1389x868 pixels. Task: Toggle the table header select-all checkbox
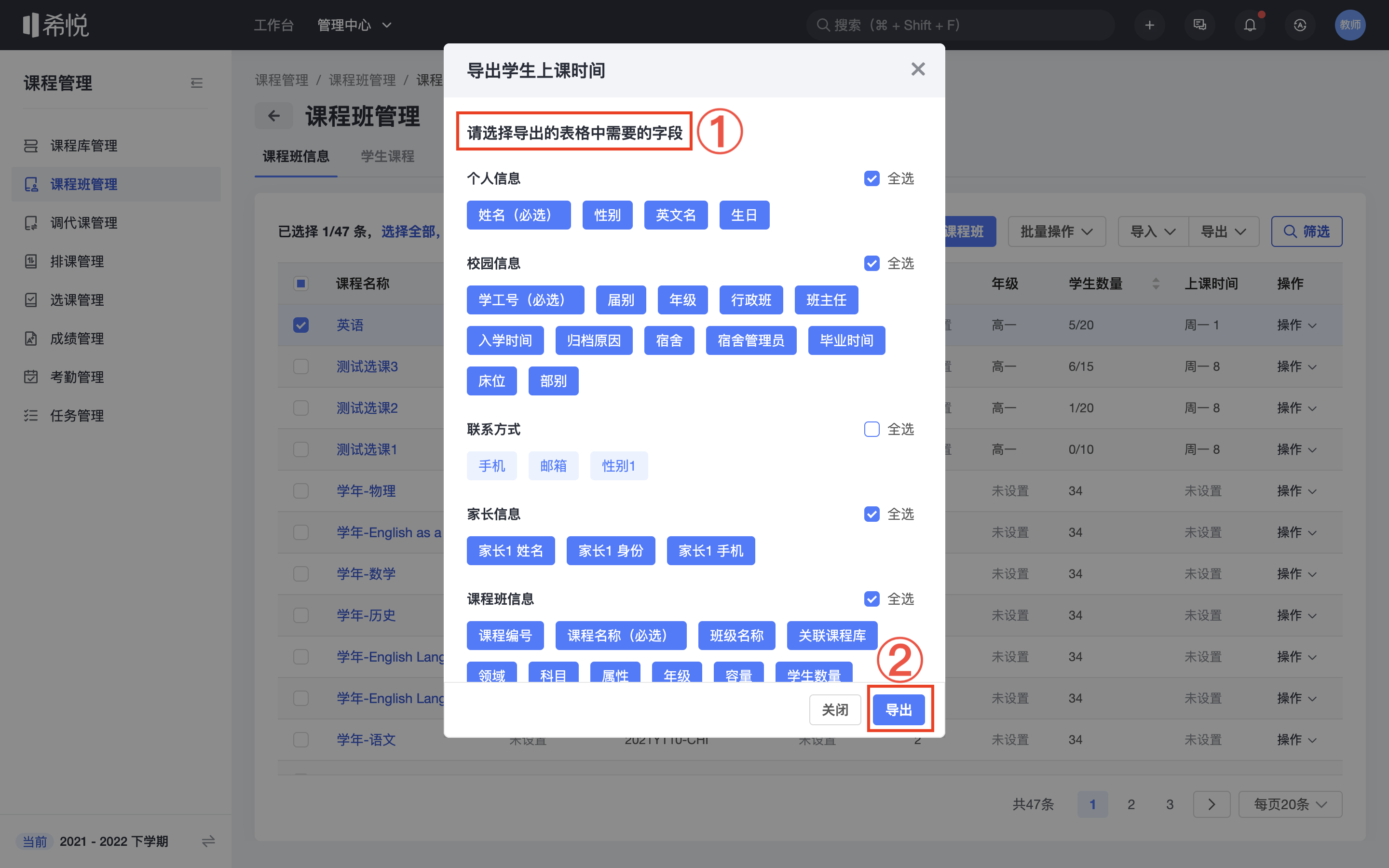pos(301,284)
